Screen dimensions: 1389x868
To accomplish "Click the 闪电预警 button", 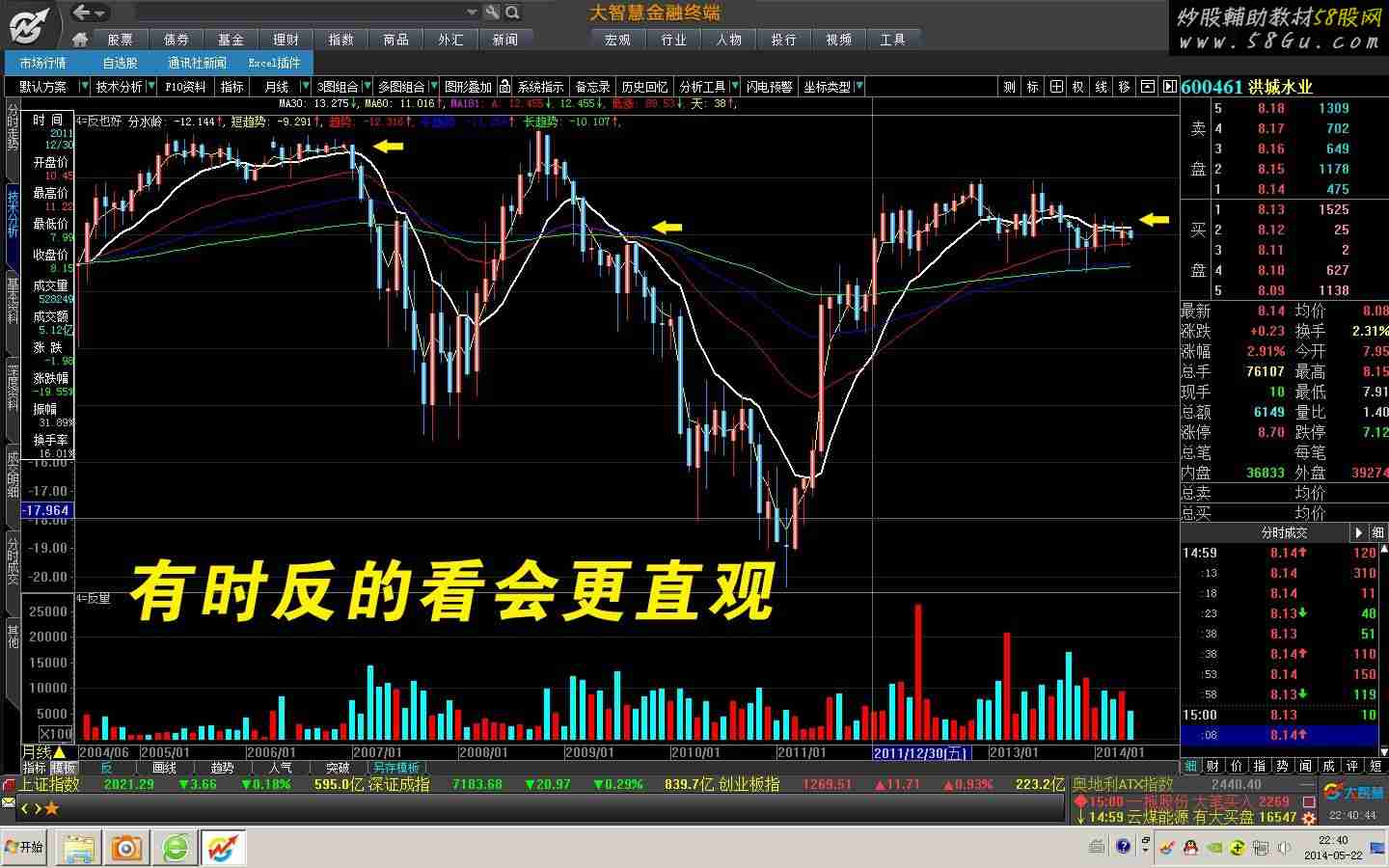I will pyautogui.click(x=770, y=87).
